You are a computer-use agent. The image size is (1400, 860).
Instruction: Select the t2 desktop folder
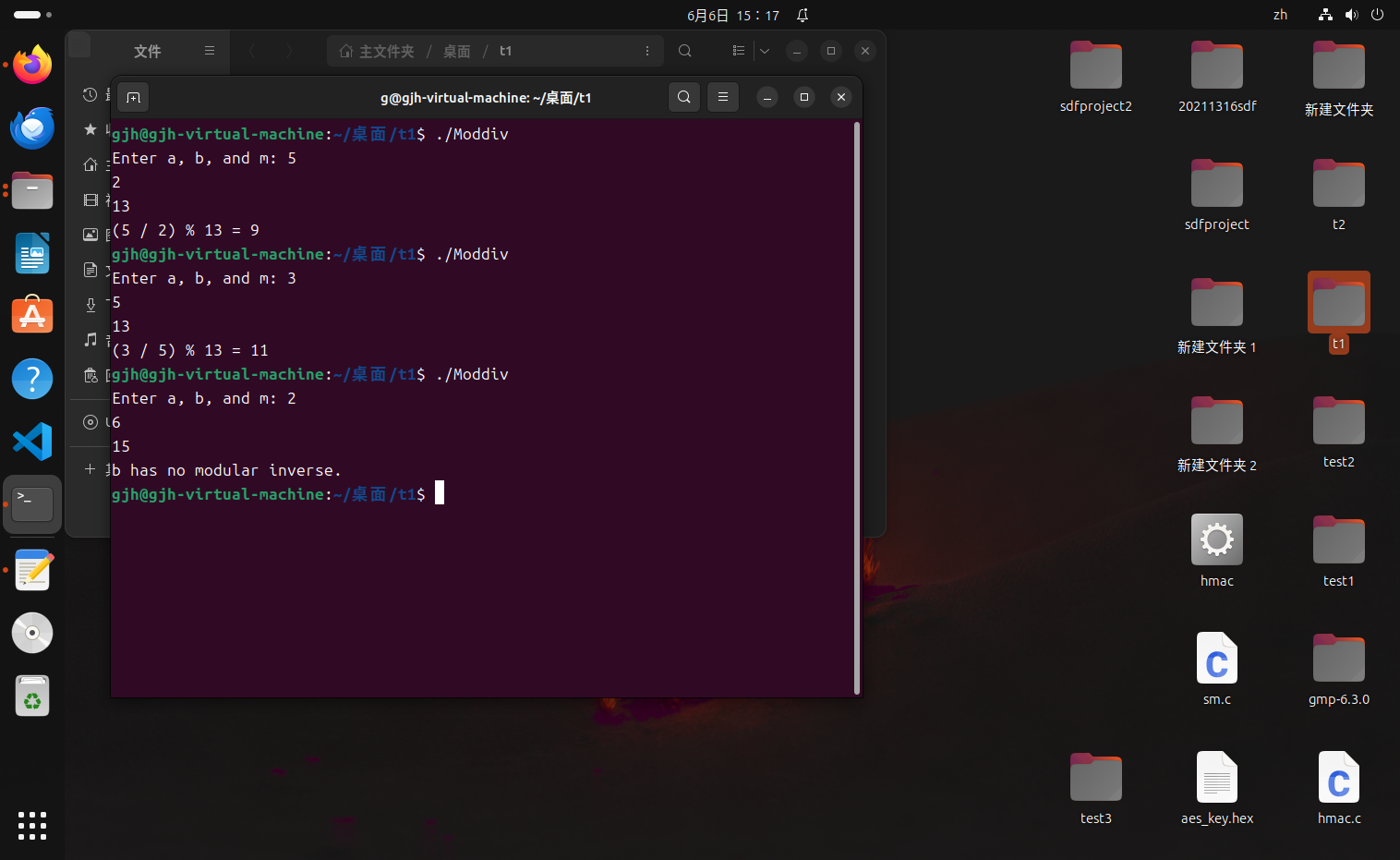click(x=1339, y=196)
